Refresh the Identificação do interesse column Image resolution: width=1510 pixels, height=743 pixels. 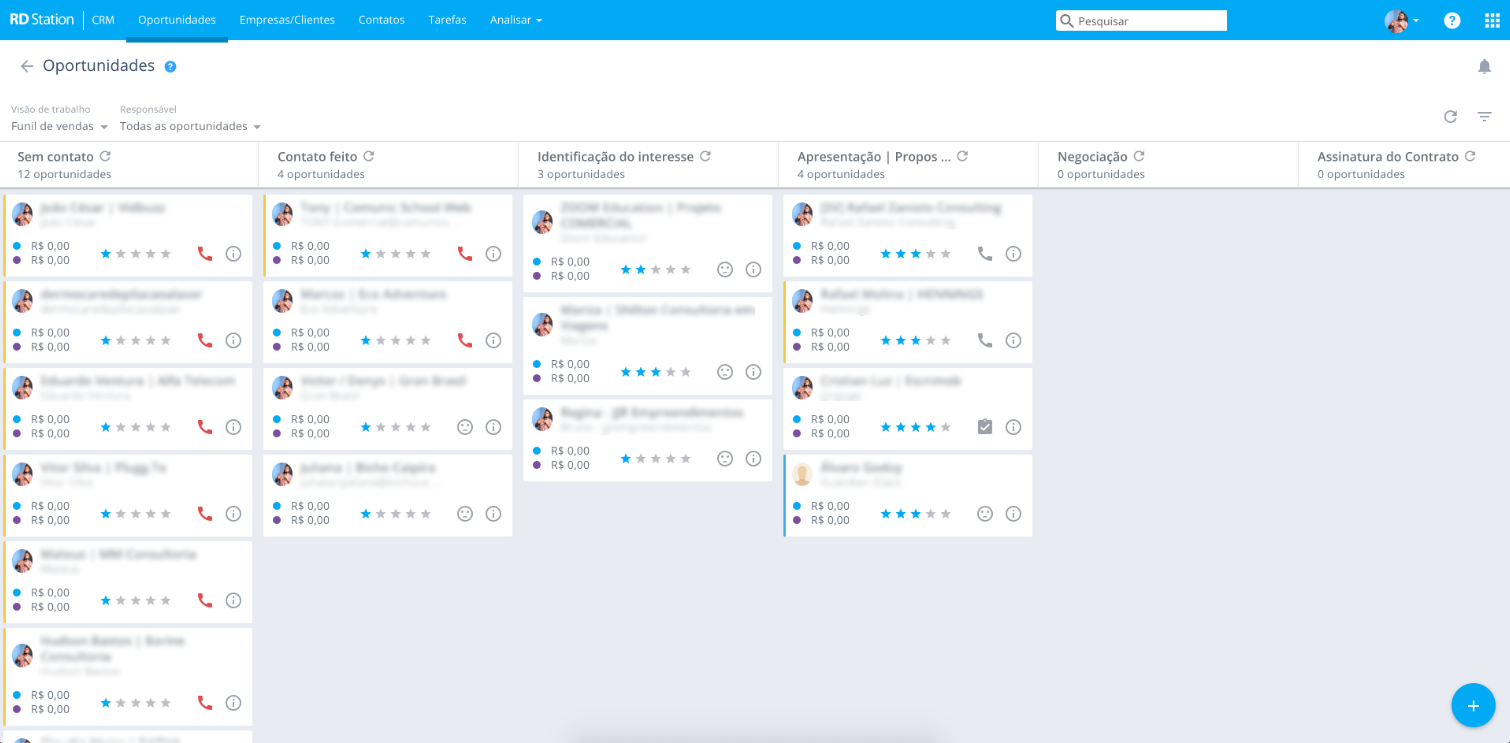(705, 156)
